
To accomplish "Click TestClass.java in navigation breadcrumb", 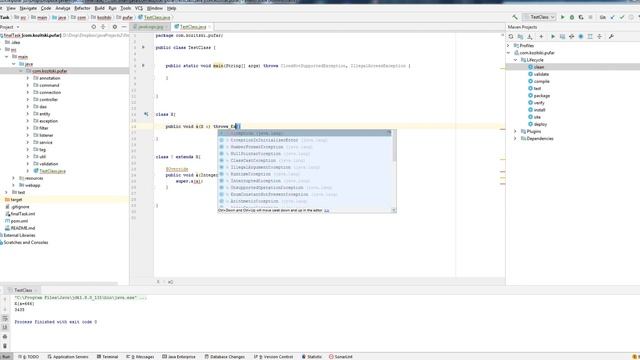I will pyautogui.click(x=154, y=18).
